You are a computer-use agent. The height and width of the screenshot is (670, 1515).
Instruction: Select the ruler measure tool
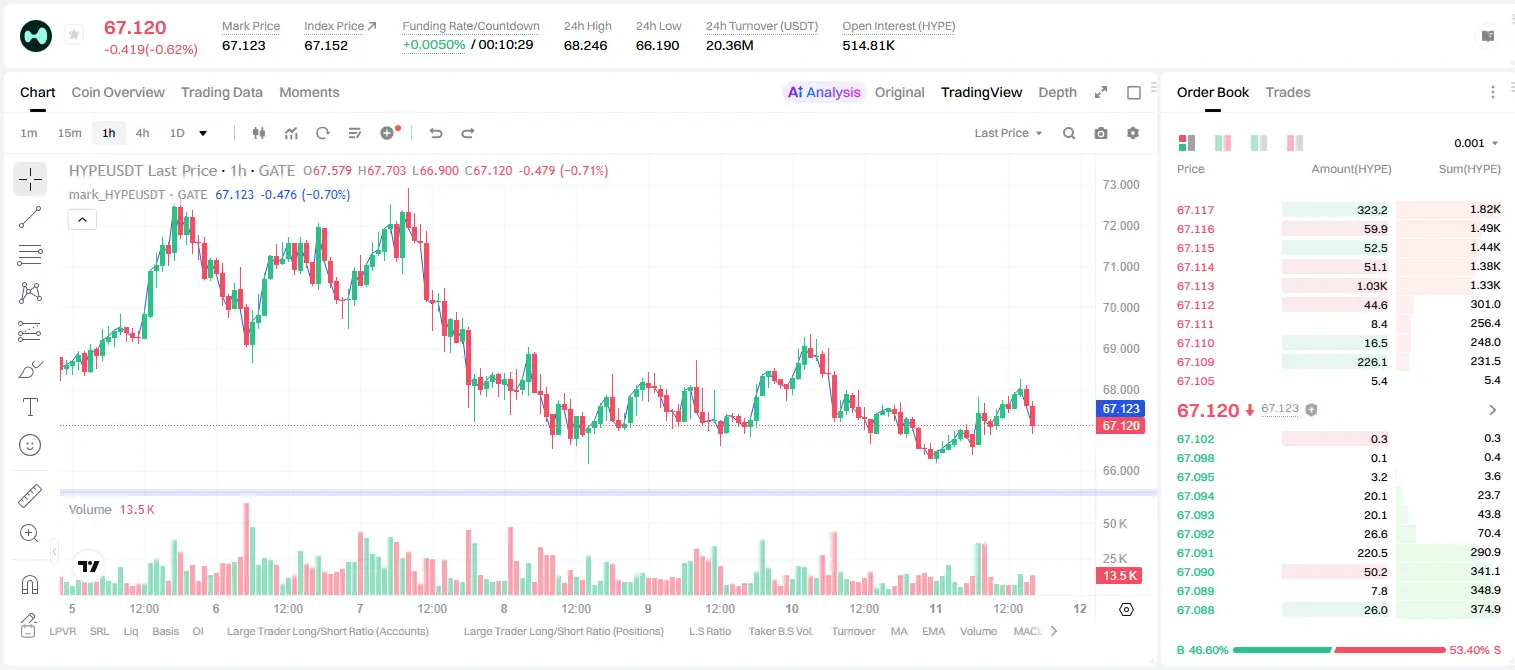(x=30, y=496)
